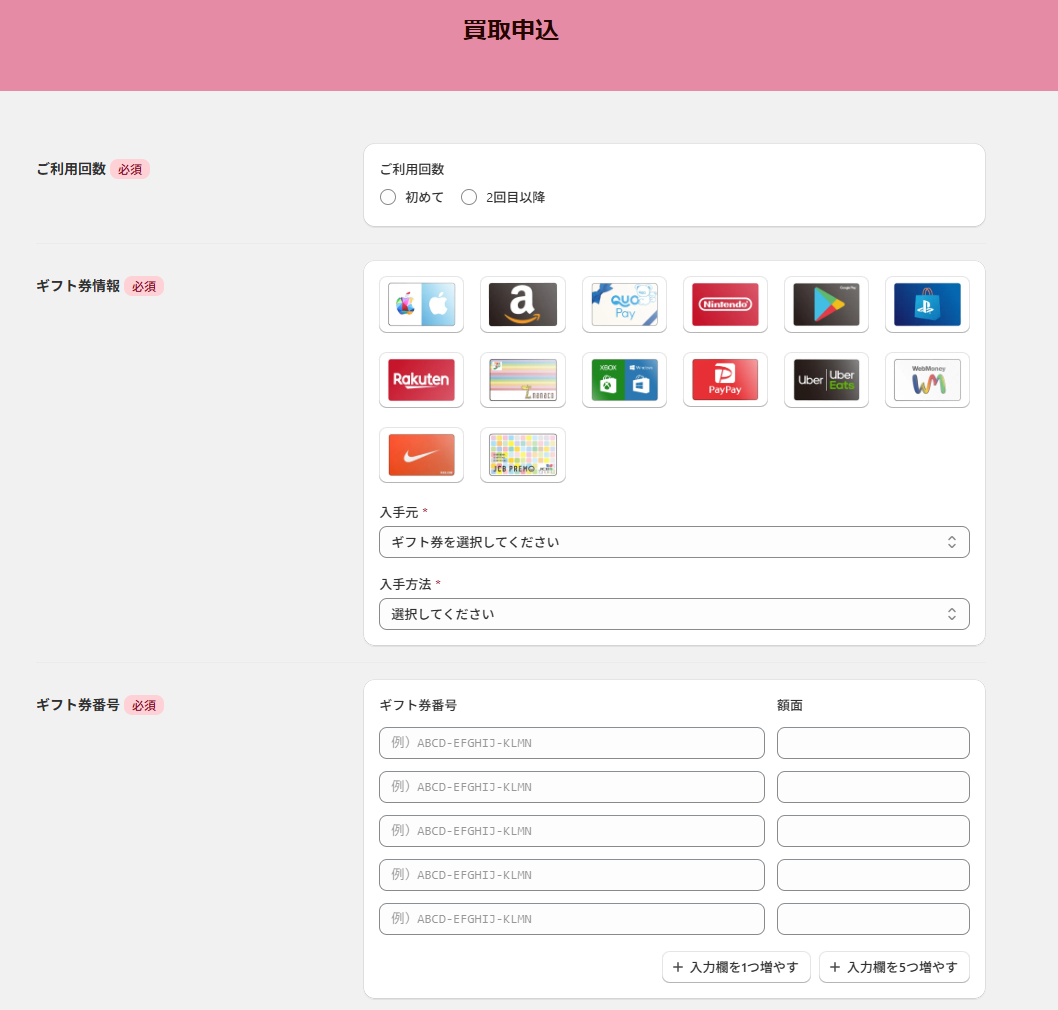Click the 買取申込 page heading

coord(511,30)
